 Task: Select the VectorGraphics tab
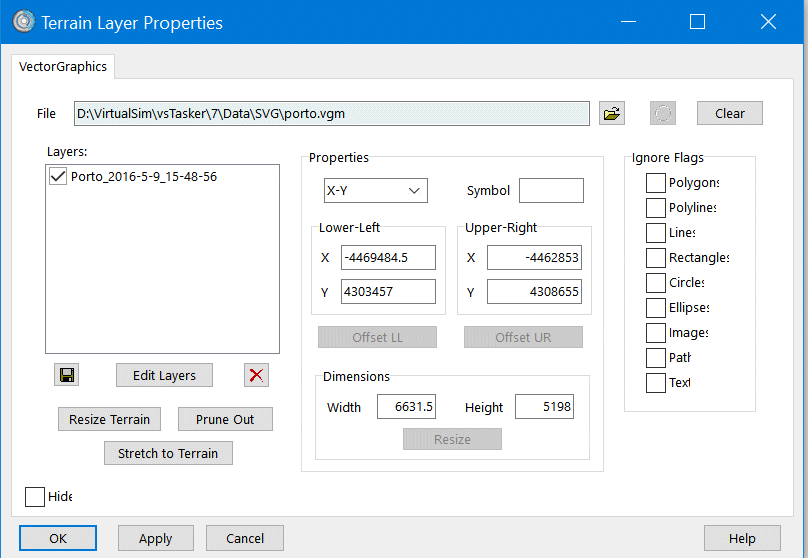pos(64,67)
